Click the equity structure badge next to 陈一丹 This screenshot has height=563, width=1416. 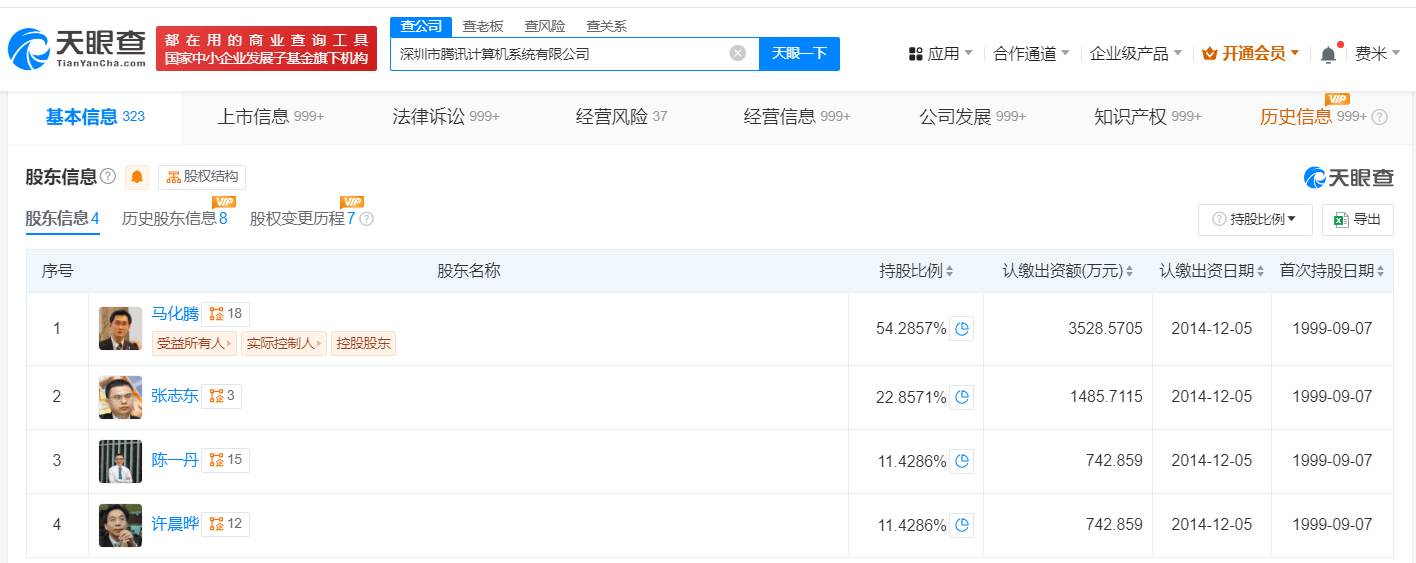[x=225, y=460]
